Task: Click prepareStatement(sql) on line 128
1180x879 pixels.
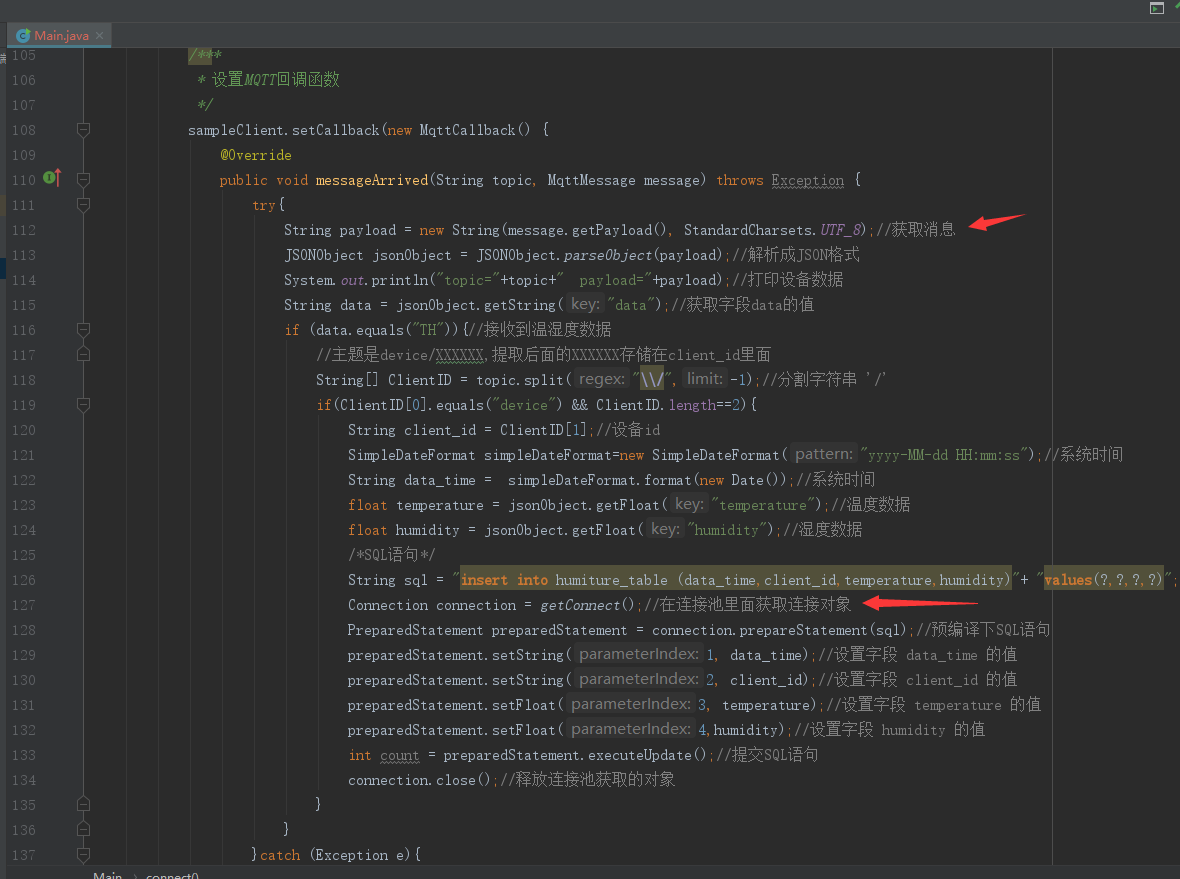Action: 822,630
